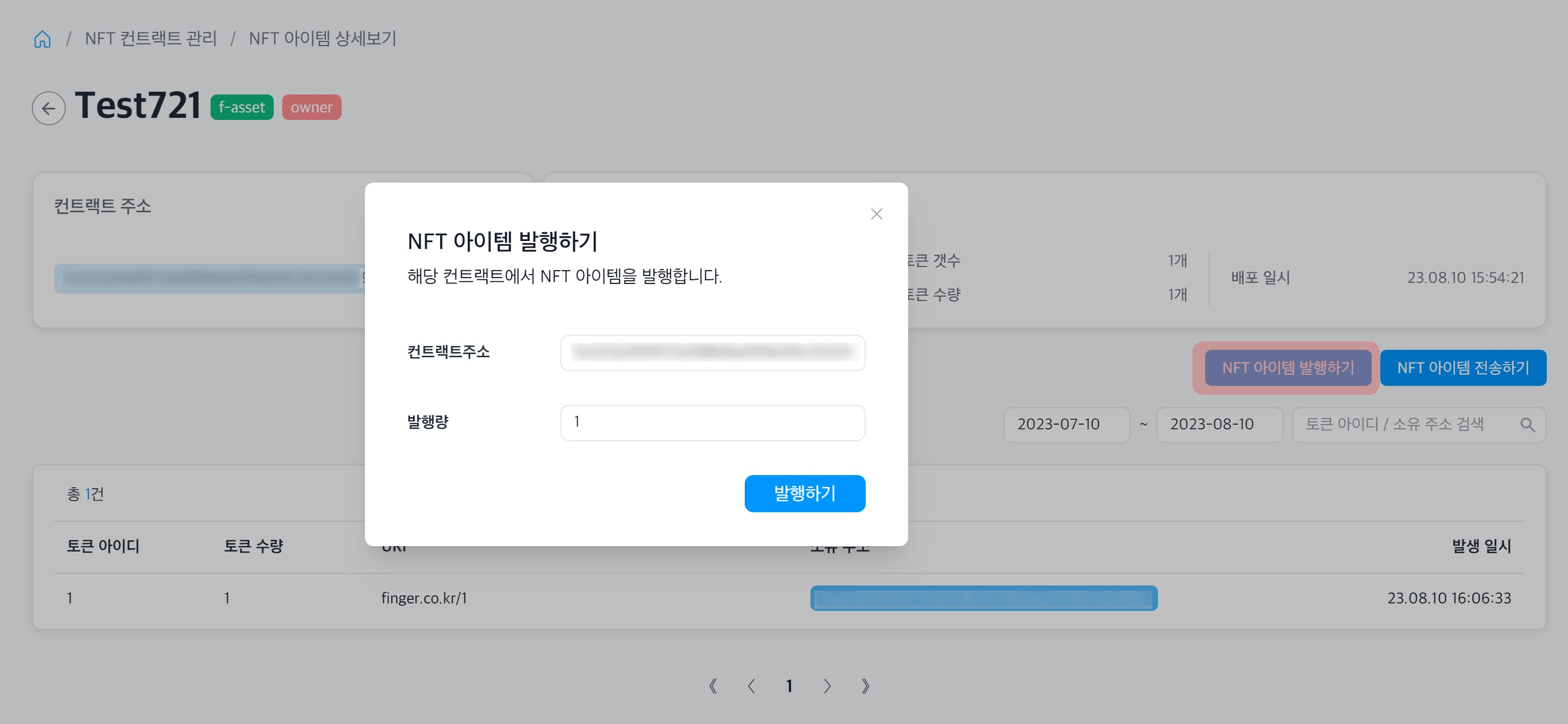Click the 발행량 input field
Image resolution: width=1568 pixels, height=724 pixels.
[712, 423]
